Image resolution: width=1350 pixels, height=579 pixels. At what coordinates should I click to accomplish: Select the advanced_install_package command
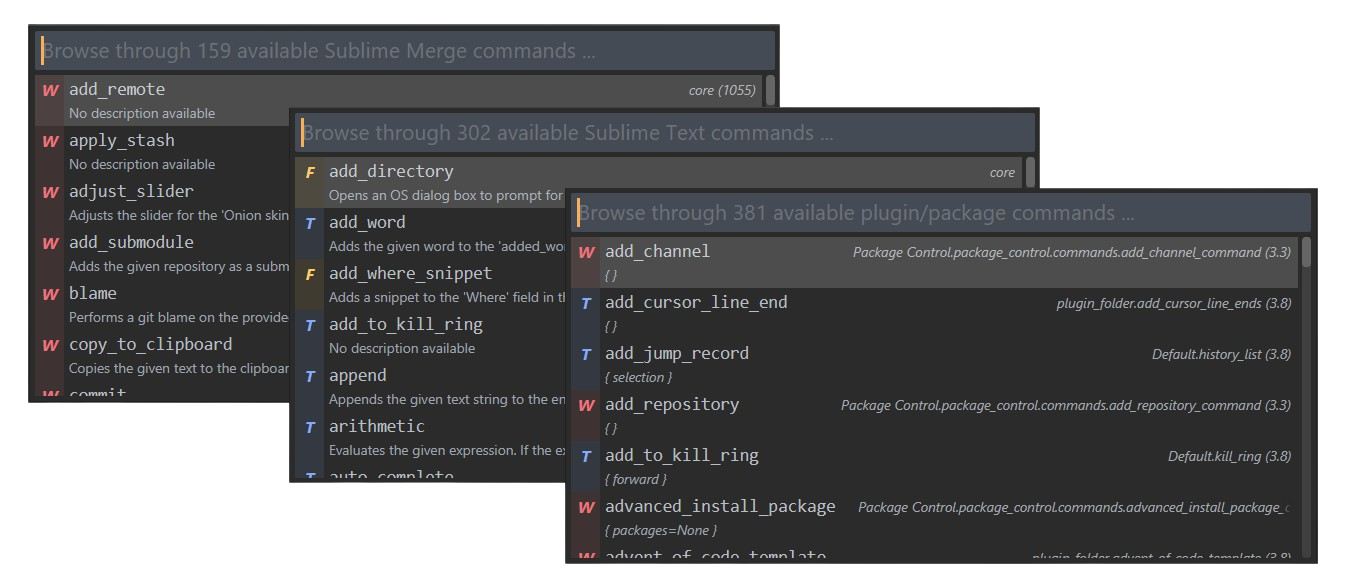(935, 517)
